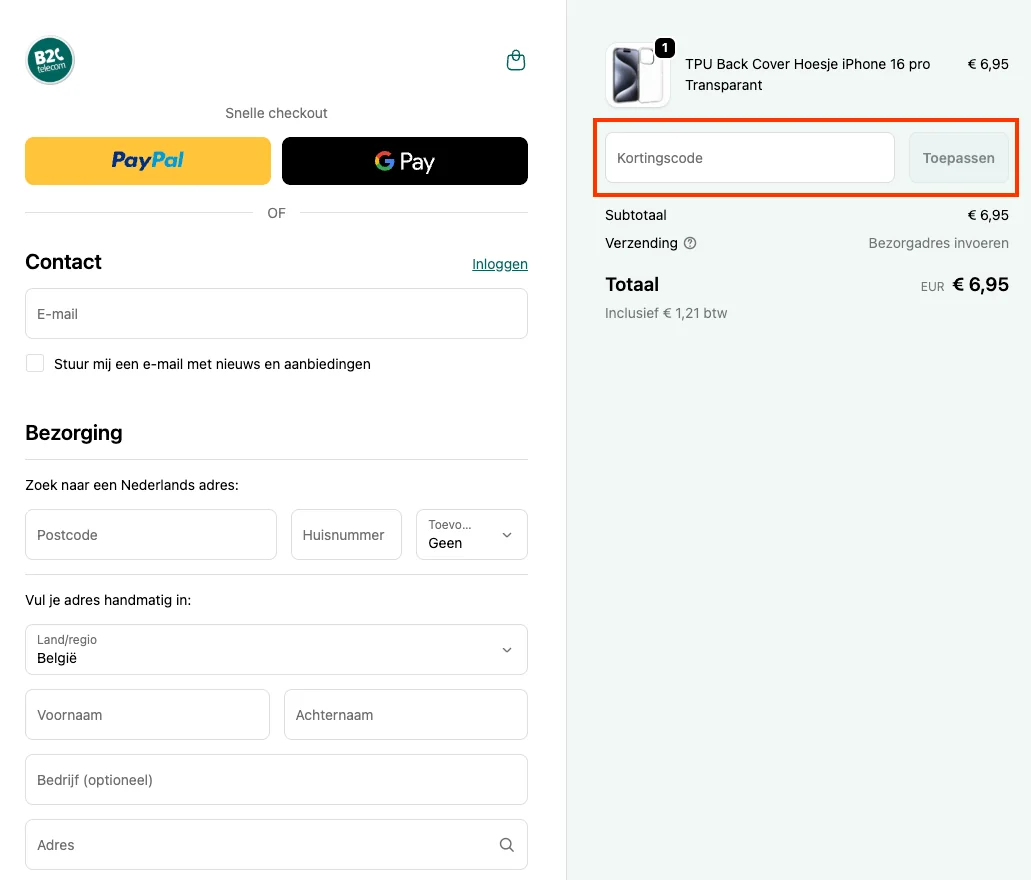Click the search magnifier in Adres field

(507, 845)
